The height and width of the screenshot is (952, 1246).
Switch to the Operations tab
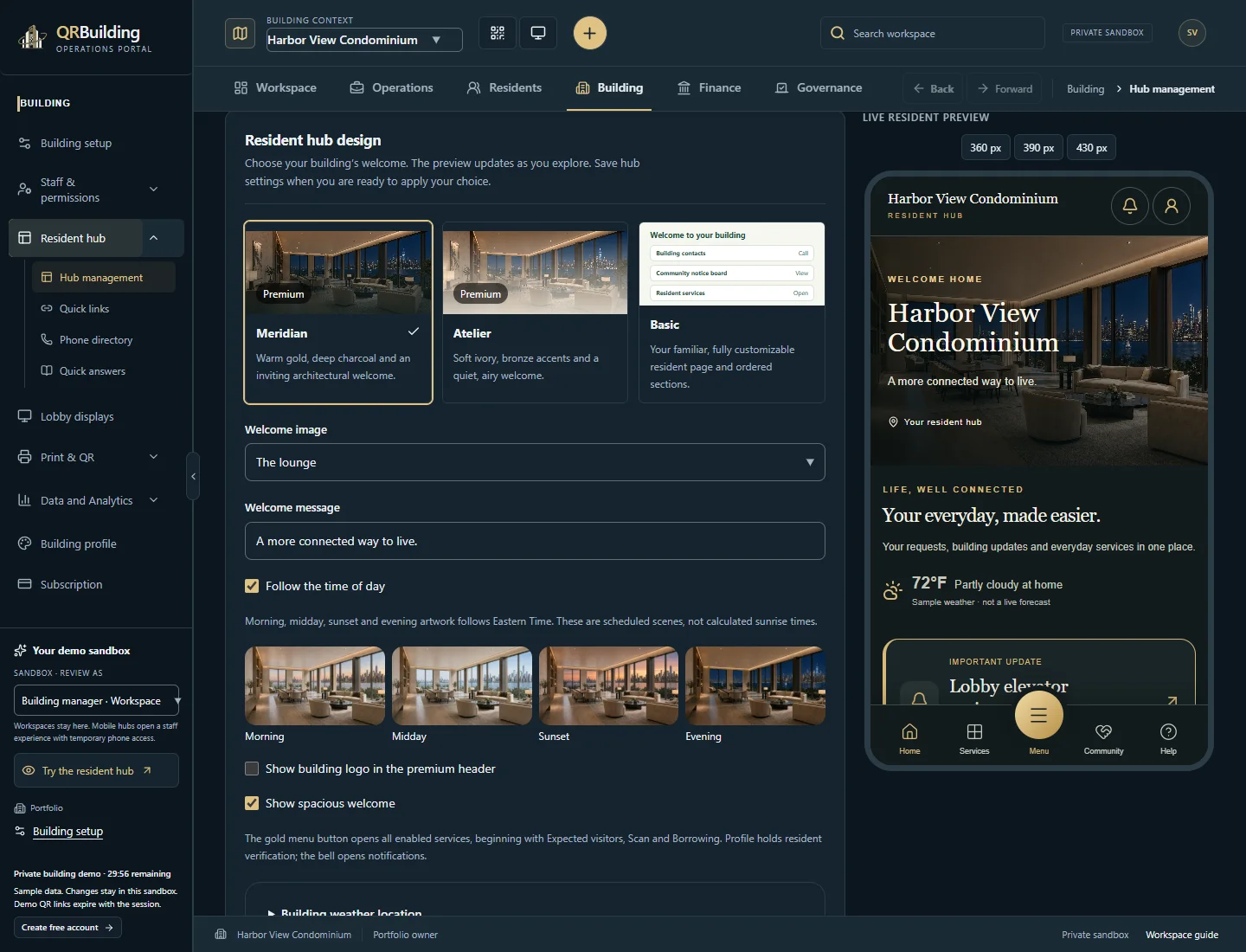coord(391,87)
